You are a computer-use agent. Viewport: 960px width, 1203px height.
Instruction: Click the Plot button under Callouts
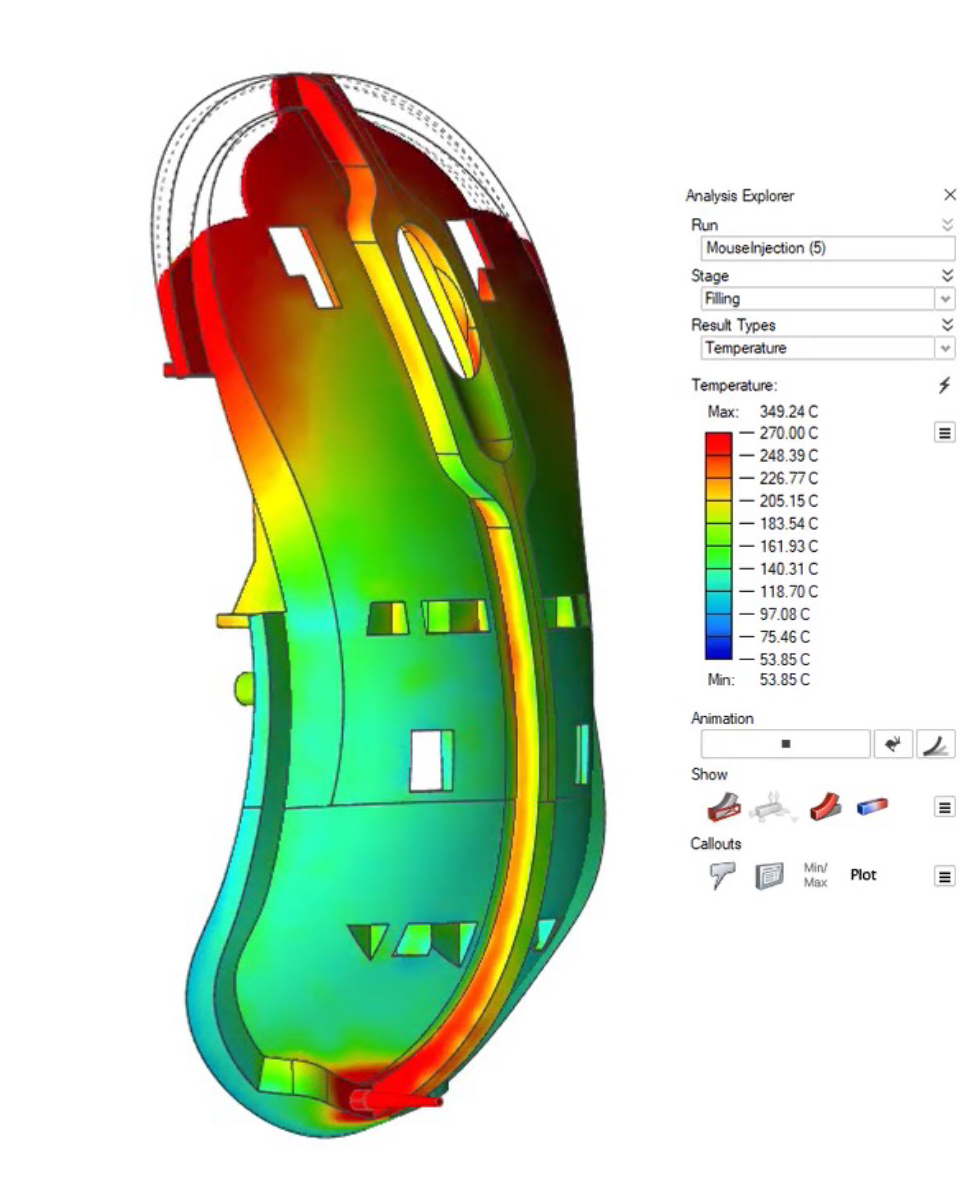pos(862,875)
